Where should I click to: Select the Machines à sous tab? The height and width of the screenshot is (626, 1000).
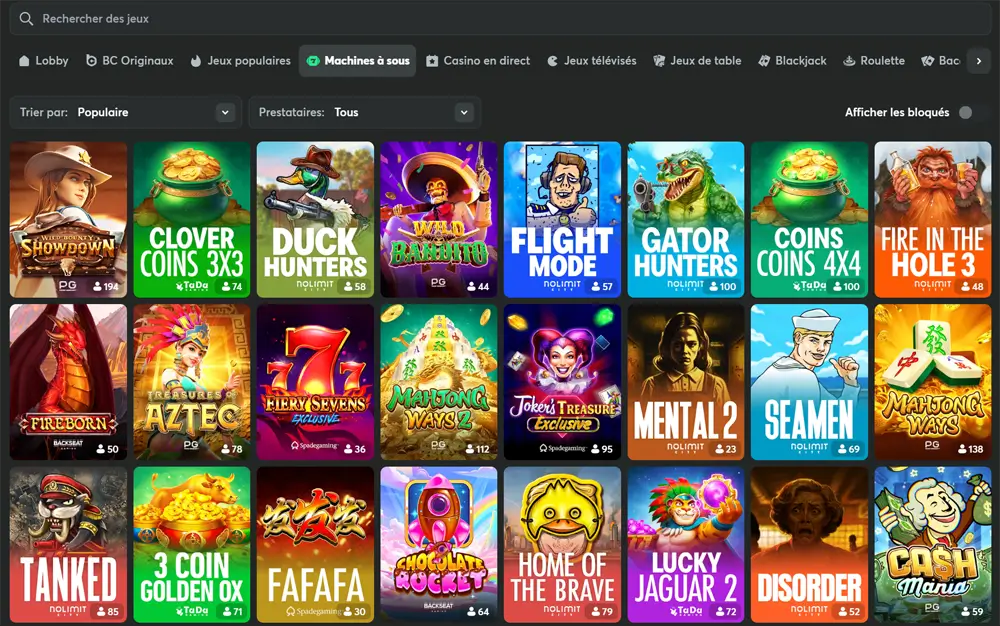(357, 61)
